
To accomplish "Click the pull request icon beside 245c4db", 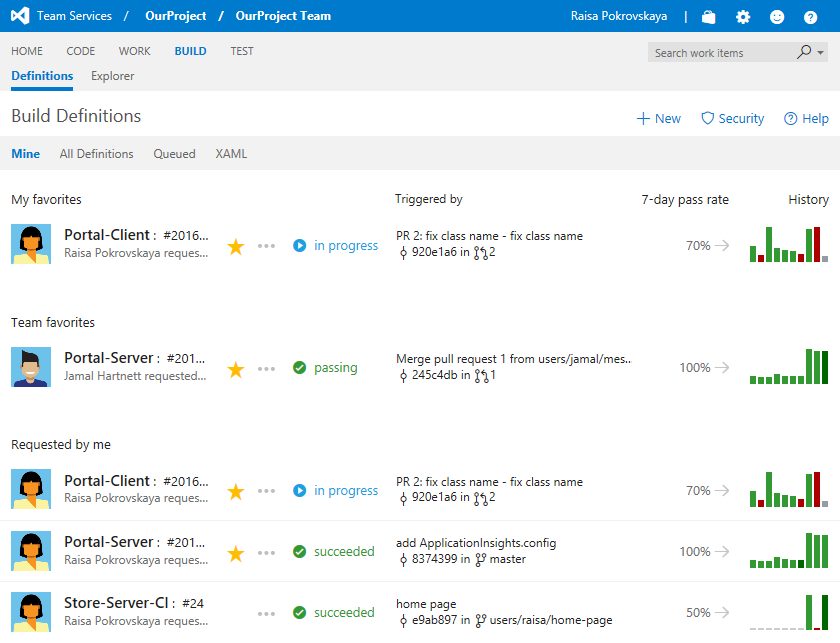I will click(x=481, y=376).
